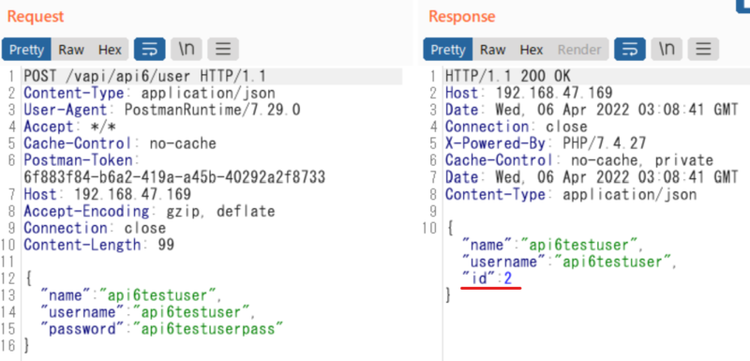Click the POST /vapi/api6/user request line

point(145,77)
